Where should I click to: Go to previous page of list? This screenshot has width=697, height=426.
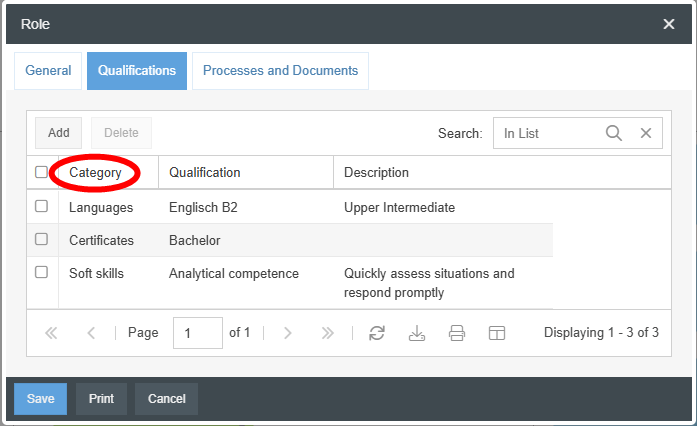(x=91, y=333)
